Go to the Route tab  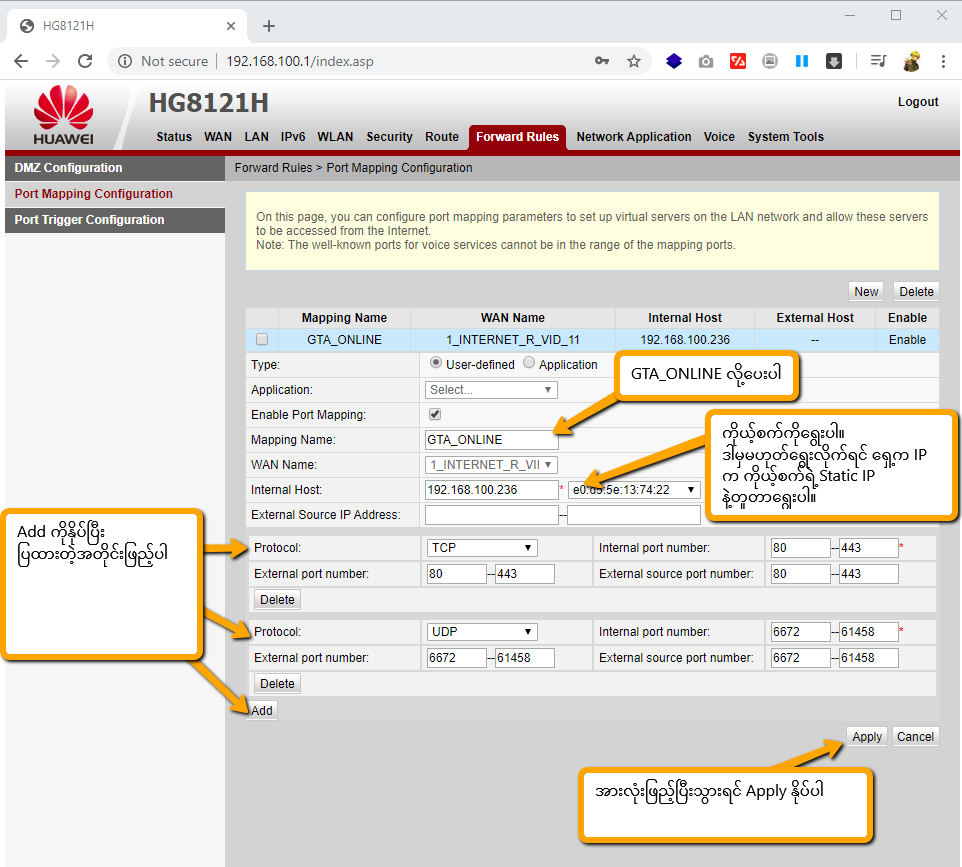(x=442, y=137)
